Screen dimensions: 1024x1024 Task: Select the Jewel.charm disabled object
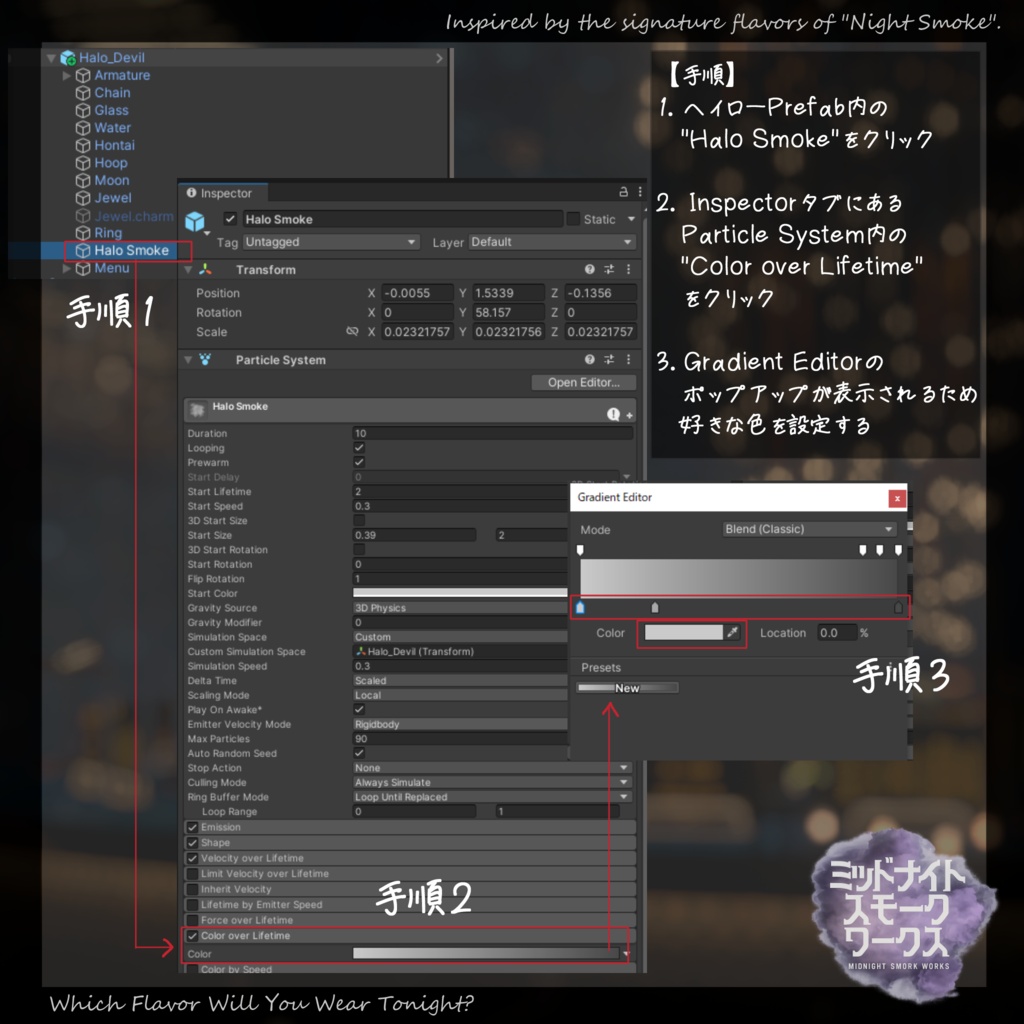click(133, 216)
